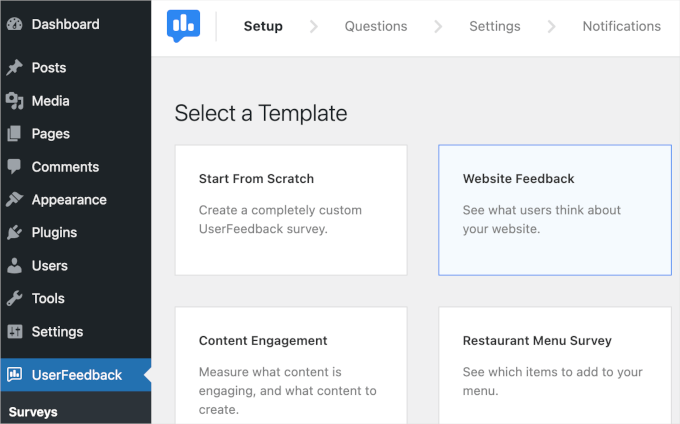Screen dimensions: 680x424
Task: Click the Appearance paintbrush icon
Action: point(14,200)
